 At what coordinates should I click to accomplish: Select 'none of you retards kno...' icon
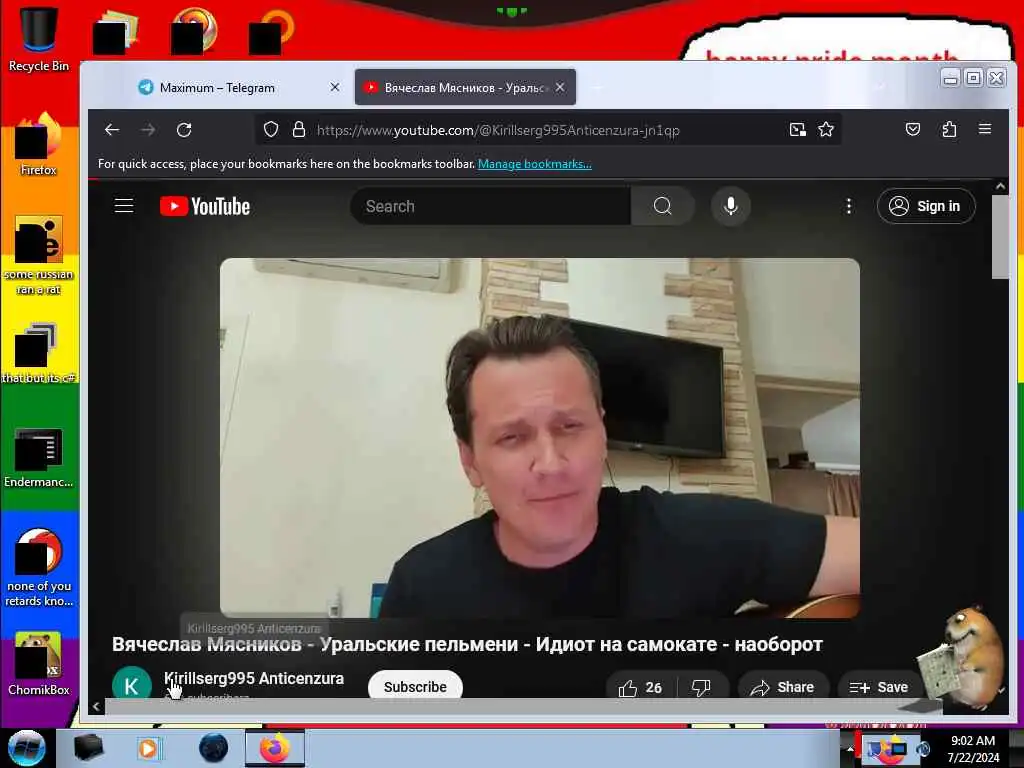point(39,567)
